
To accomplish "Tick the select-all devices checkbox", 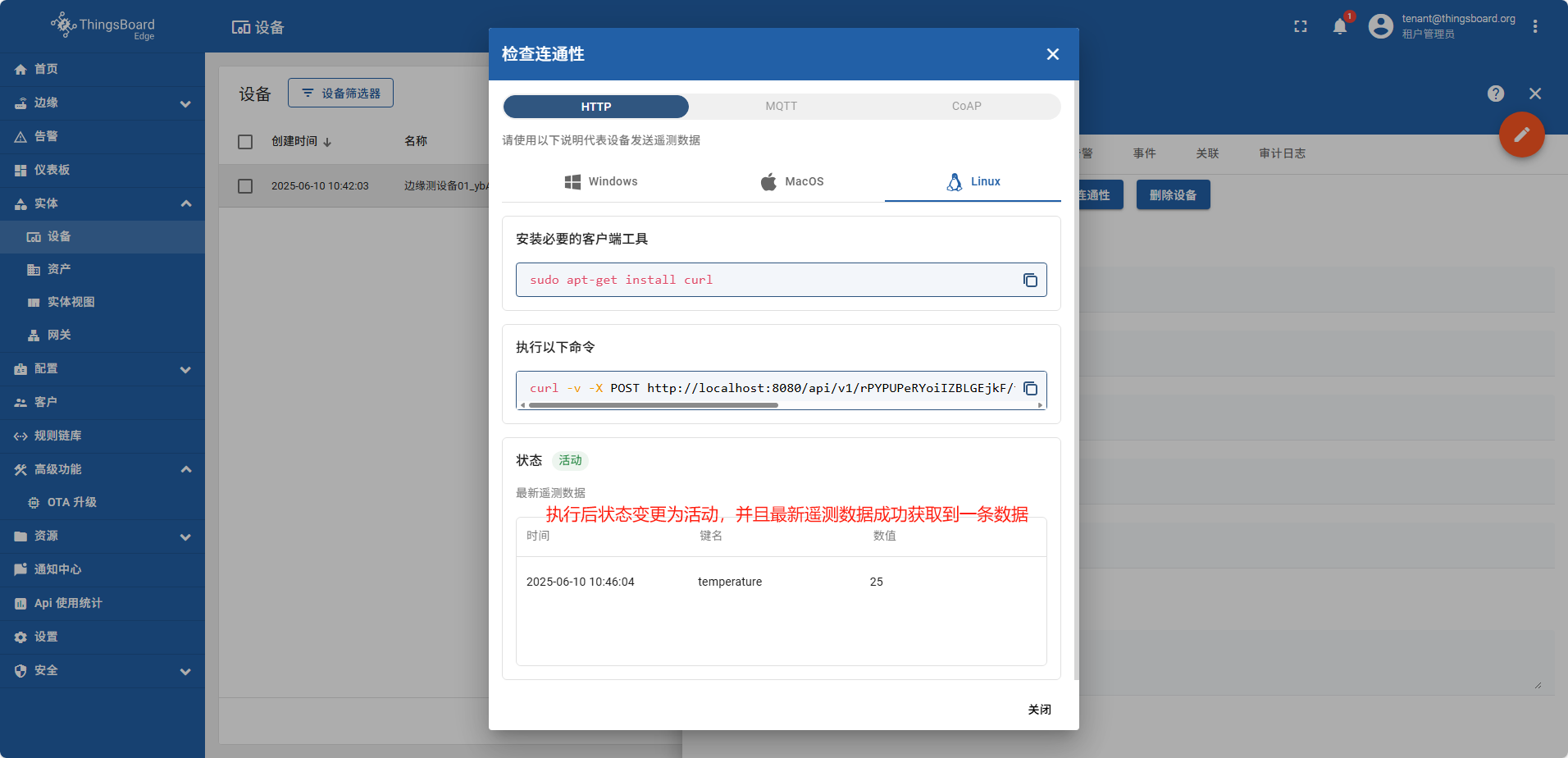I will (x=245, y=142).
